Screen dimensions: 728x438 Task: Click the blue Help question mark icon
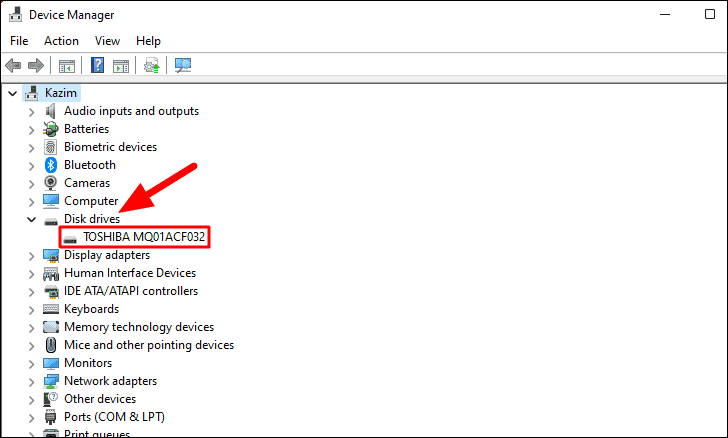click(x=98, y=65)
